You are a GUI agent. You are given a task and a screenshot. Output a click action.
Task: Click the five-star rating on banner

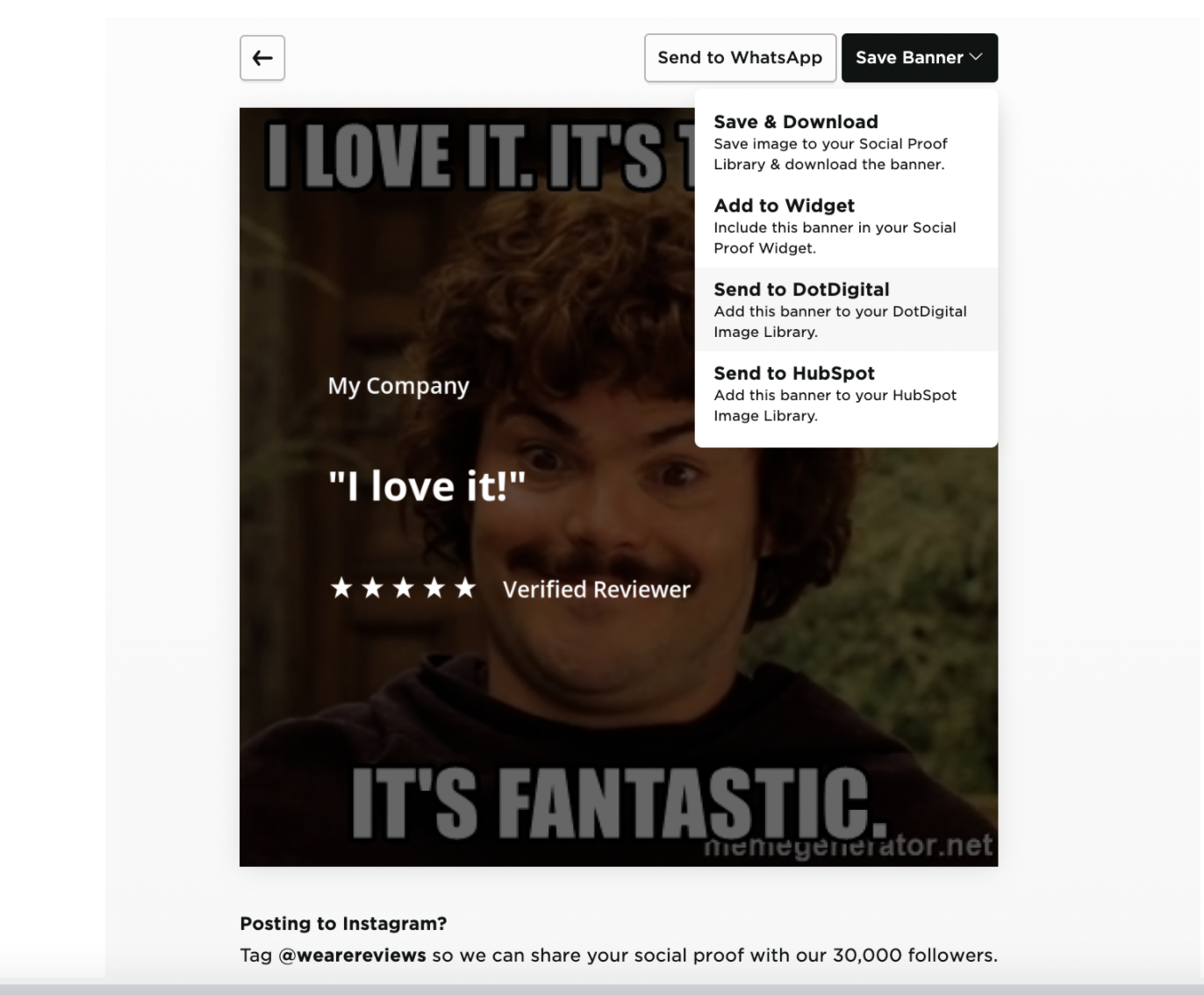point(403,588)
